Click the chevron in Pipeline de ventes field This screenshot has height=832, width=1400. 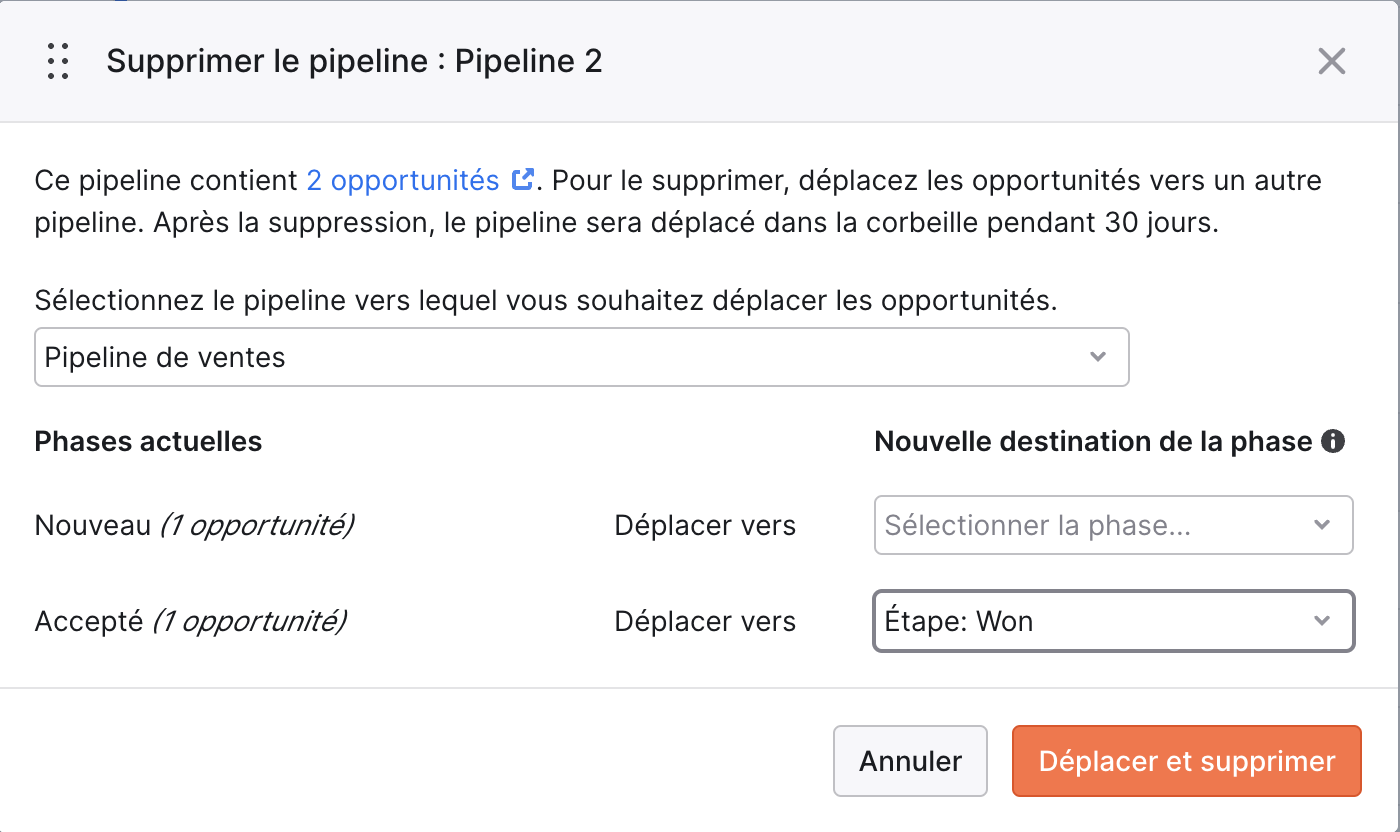coord(1098,357)
